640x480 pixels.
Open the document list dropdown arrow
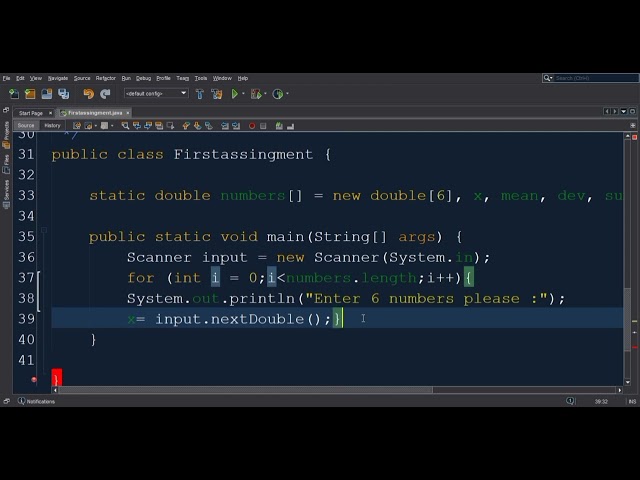624,111
